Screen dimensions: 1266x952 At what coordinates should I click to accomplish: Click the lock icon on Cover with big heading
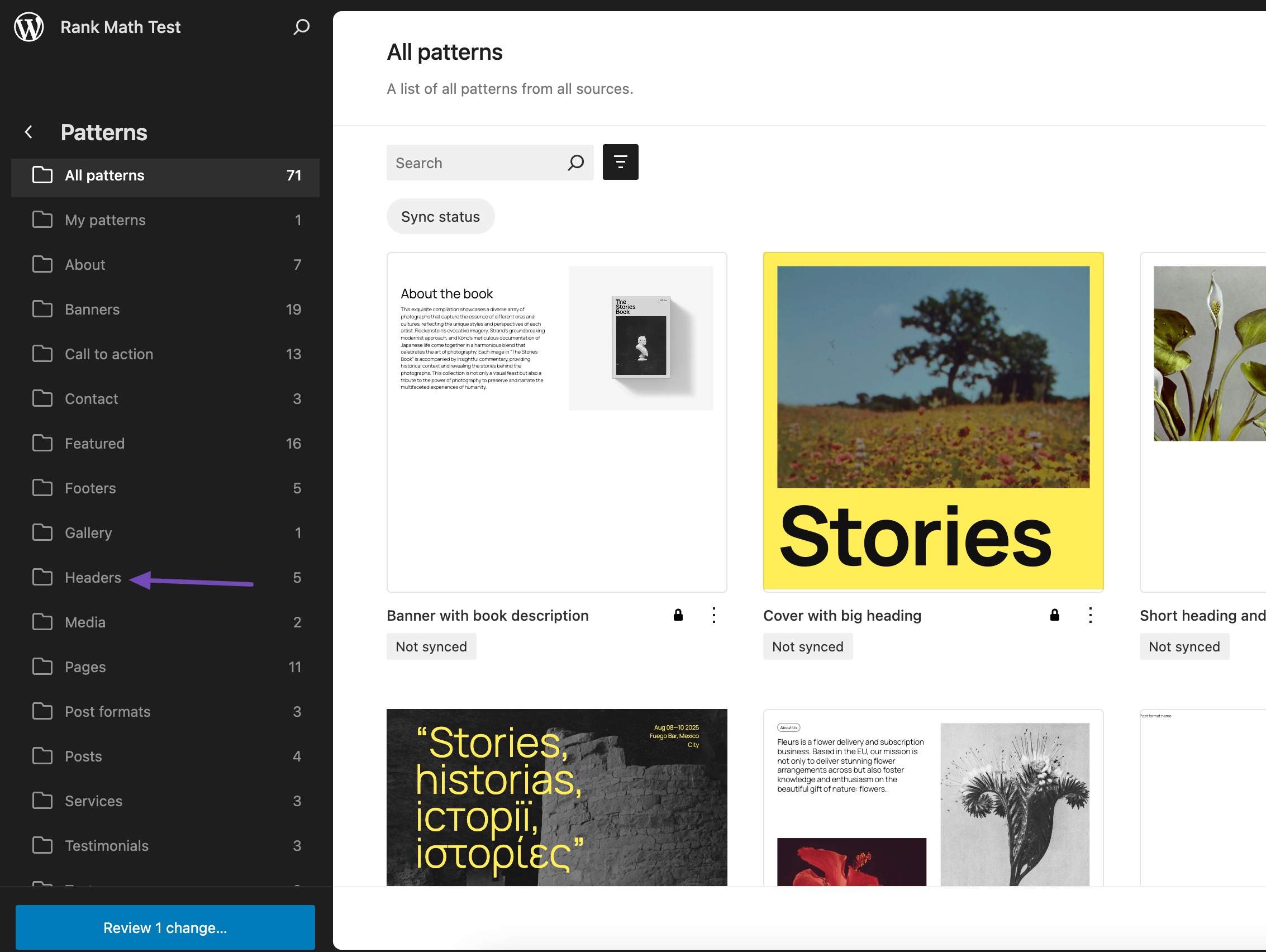1055,615
